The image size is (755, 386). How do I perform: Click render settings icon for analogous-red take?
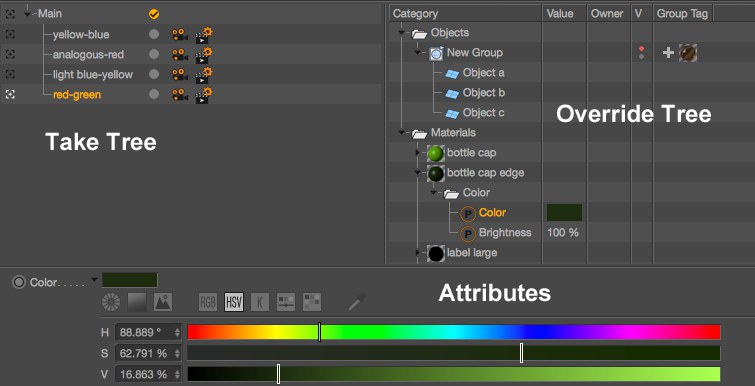[x=203, y=55]
